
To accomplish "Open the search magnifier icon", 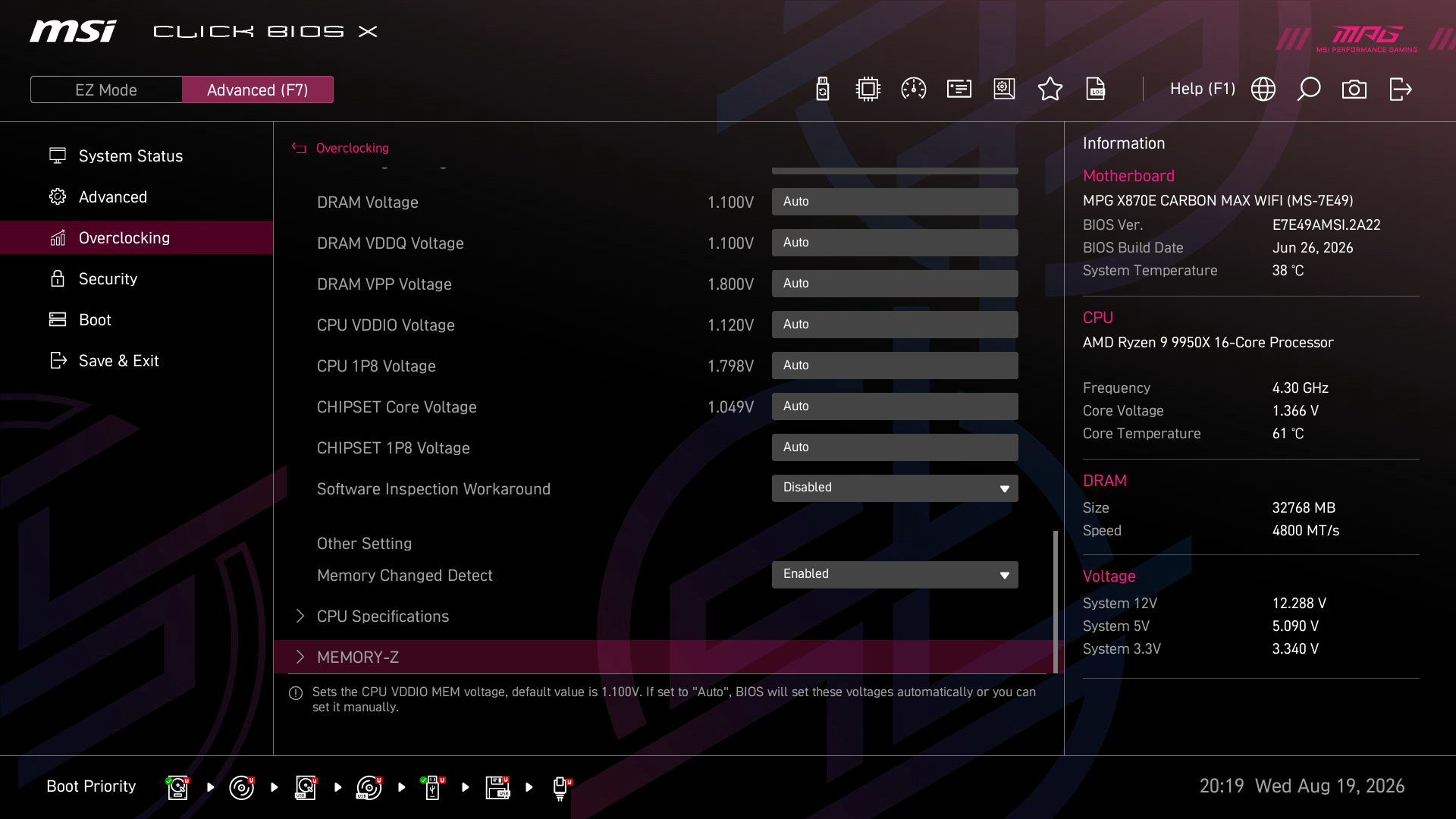I will click(x=1309, y=89).
